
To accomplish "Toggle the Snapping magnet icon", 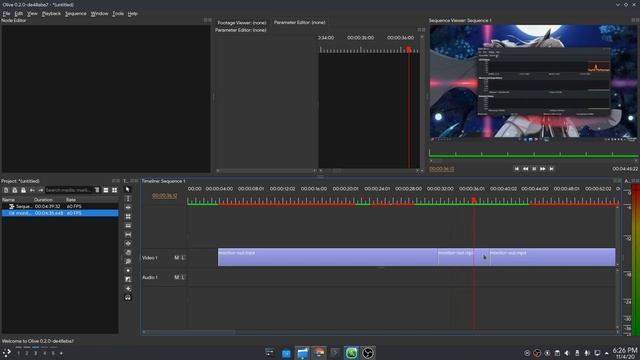I will click(128, 298).
